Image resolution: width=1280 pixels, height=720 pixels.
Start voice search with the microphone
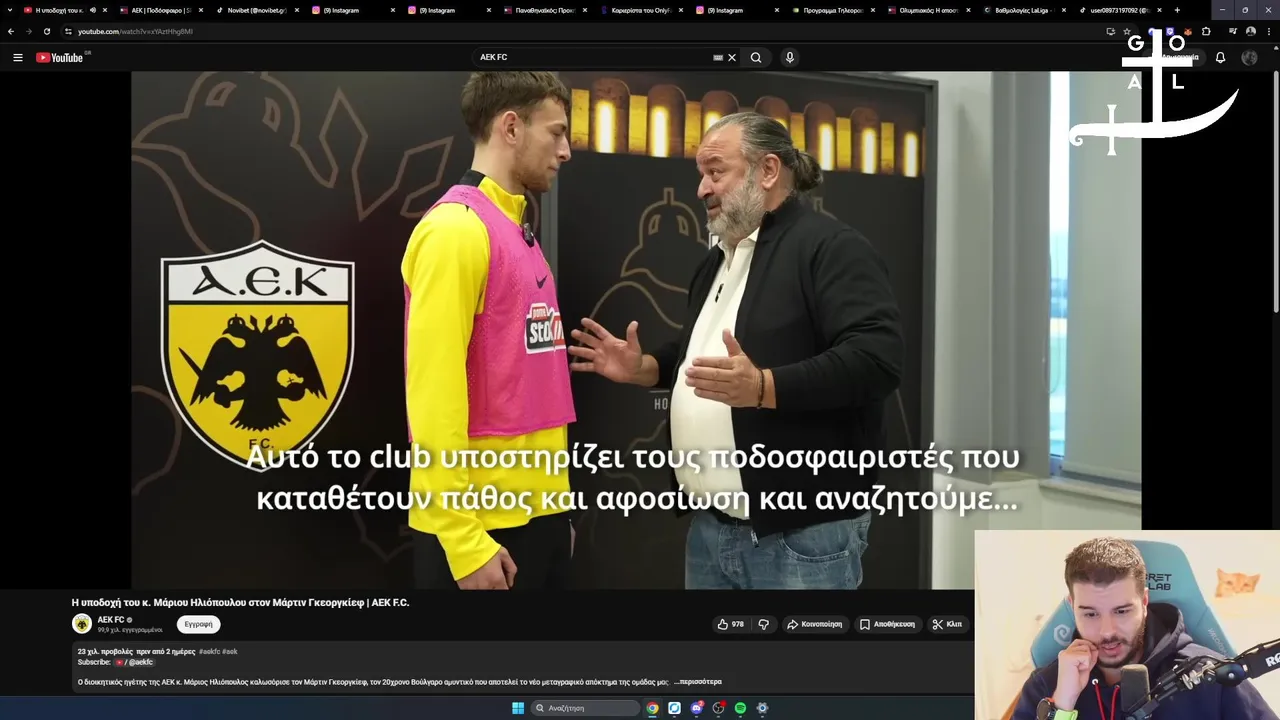[790, 57]
